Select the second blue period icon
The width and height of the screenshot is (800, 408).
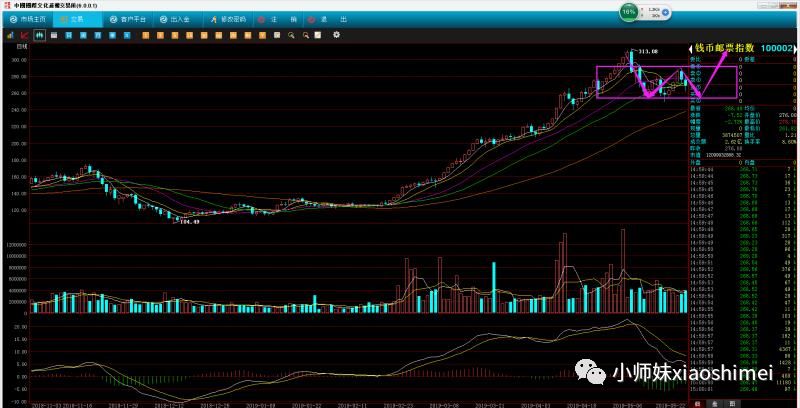pyautogui.click(x=83, y=35)
